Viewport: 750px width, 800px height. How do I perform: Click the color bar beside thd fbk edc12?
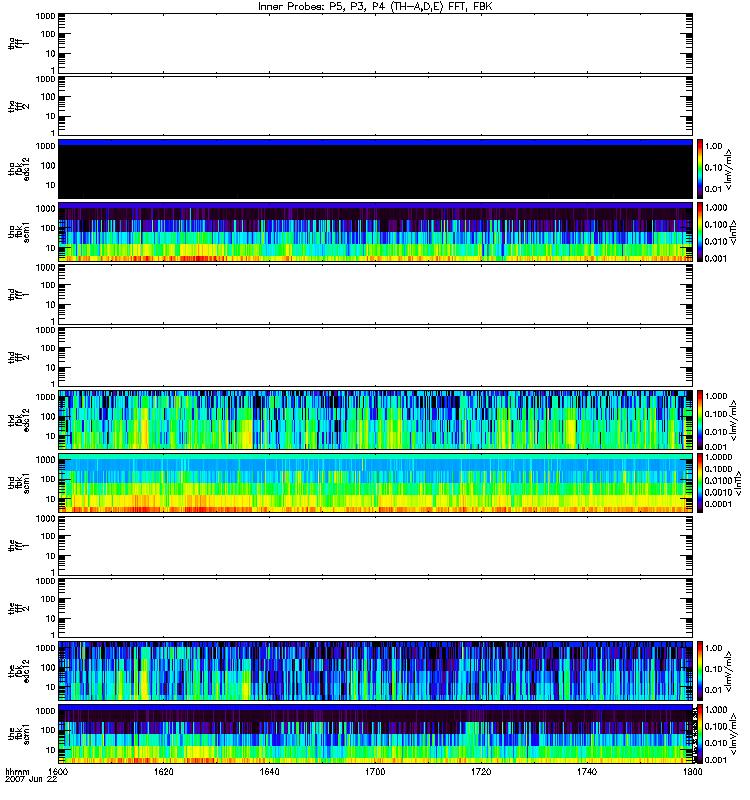pyautogui.click(x=700, y=420)
